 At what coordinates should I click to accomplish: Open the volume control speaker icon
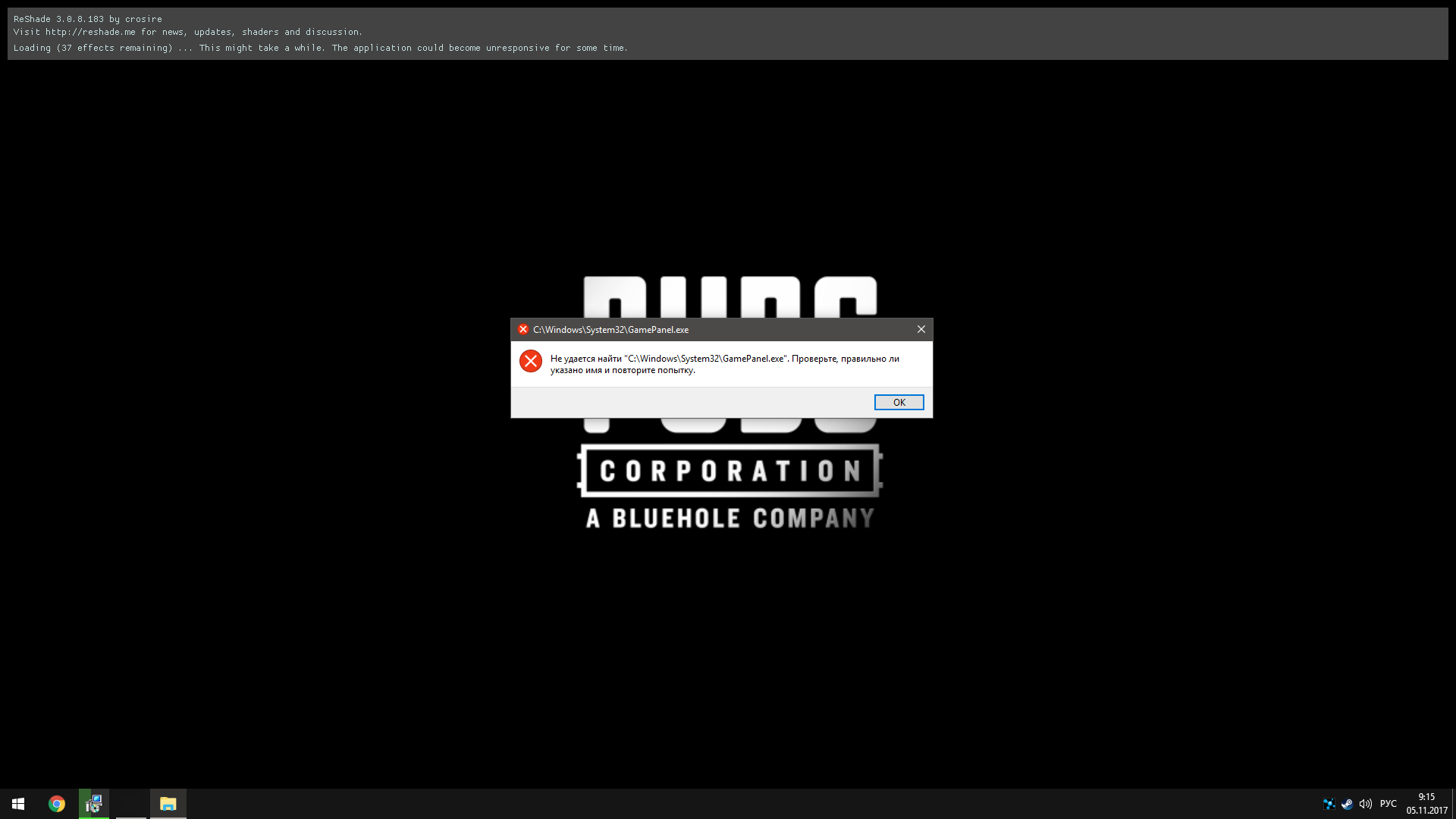(x=1366, y=804)
